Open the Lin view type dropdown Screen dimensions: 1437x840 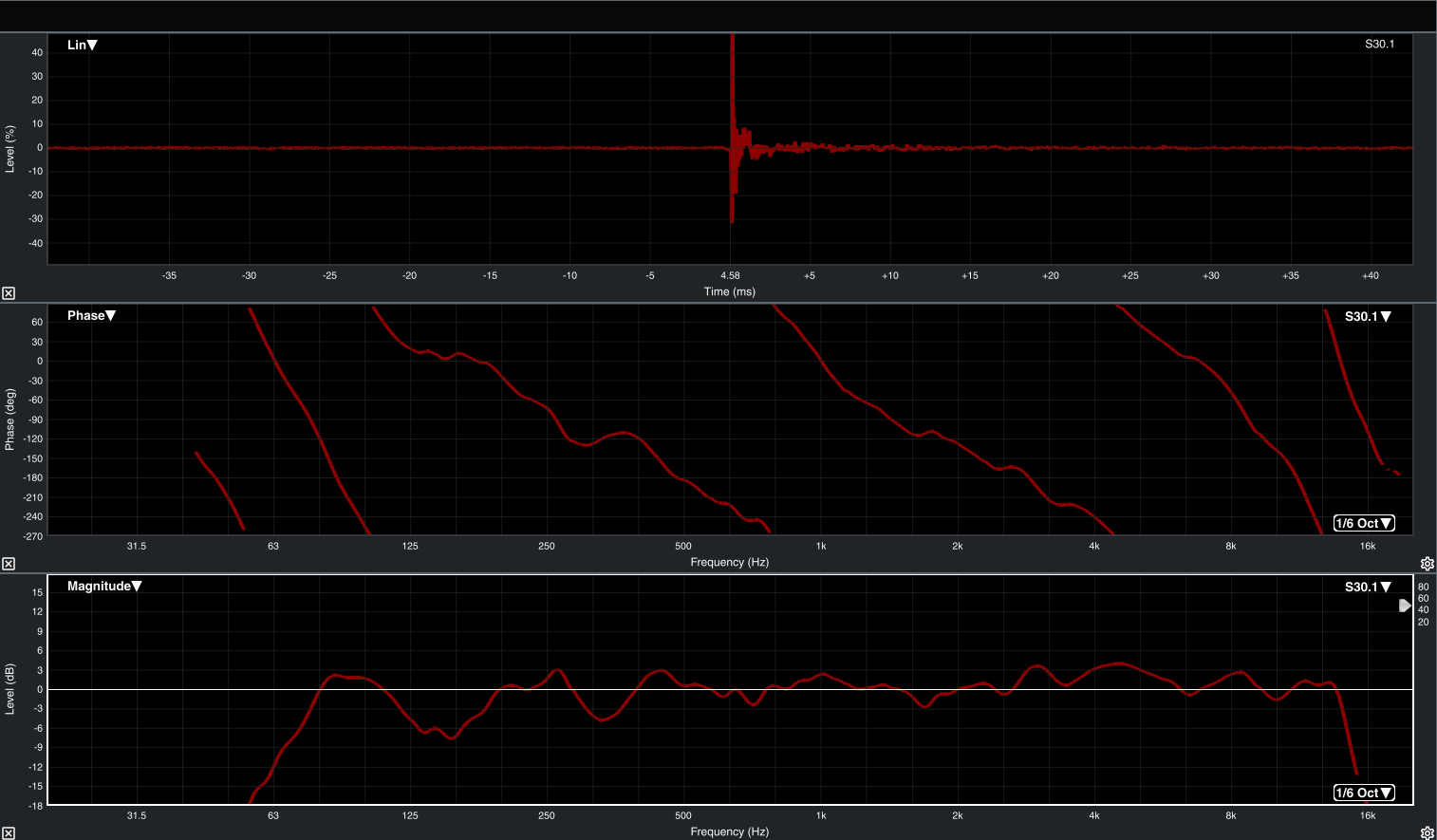(x=83, y=45)
